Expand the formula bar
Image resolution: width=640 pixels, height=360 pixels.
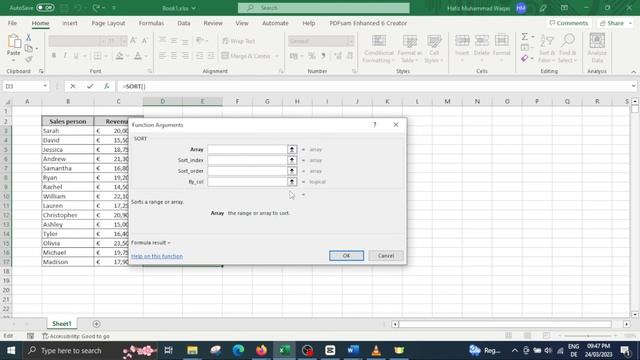click(x=633, y=86)
